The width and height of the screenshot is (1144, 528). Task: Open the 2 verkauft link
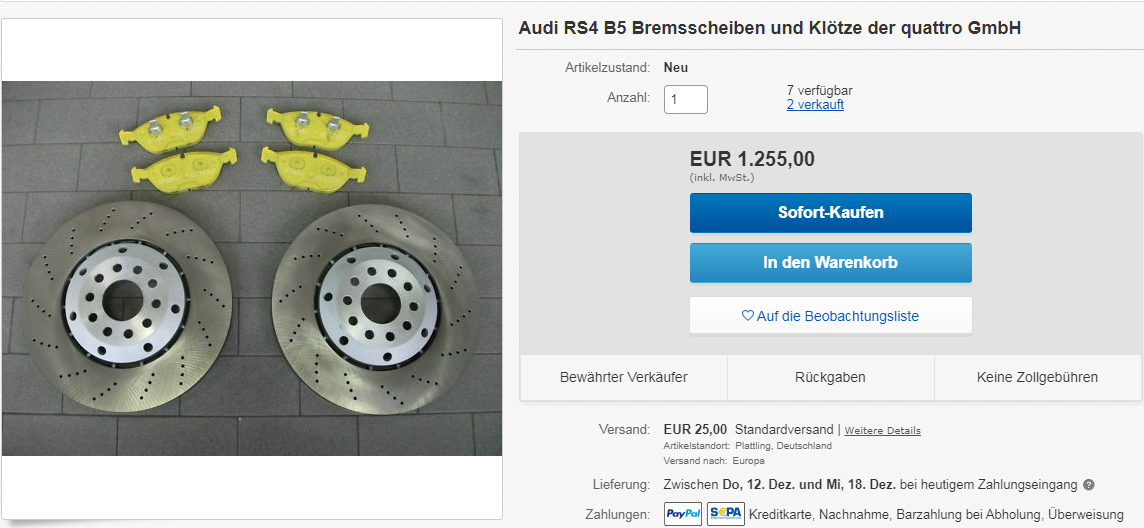click(815, 104)
